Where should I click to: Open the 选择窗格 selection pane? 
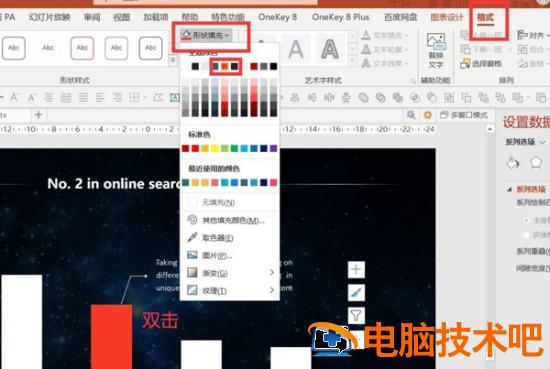[x=481, y=64]
